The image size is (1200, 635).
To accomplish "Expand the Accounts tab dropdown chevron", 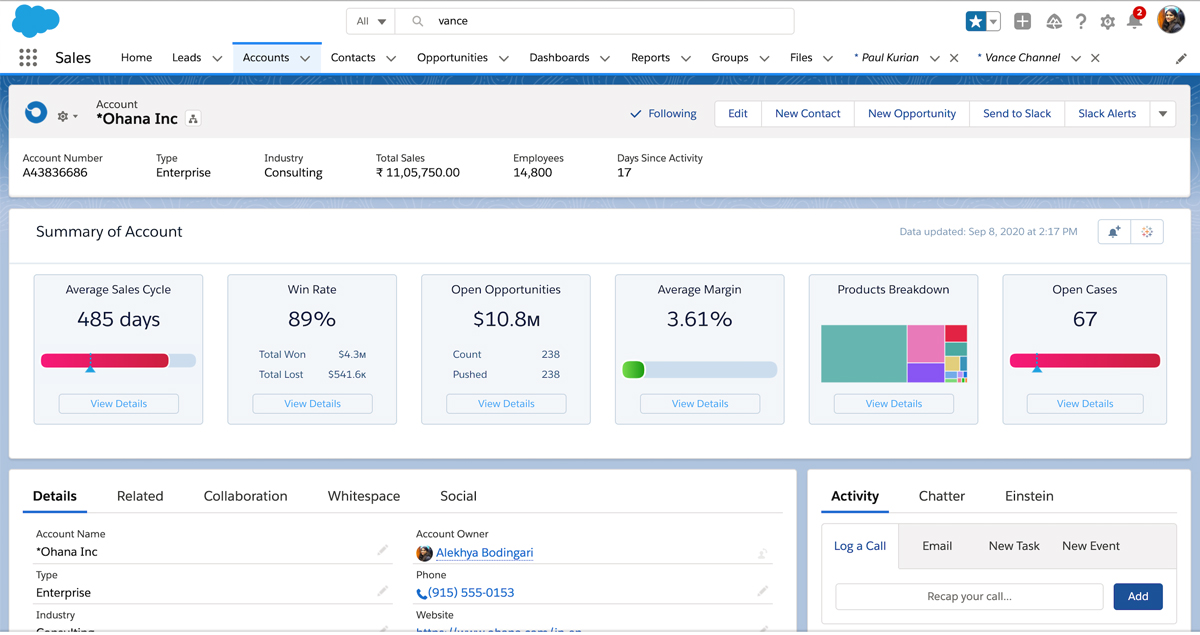I will (x=305, y=59).
